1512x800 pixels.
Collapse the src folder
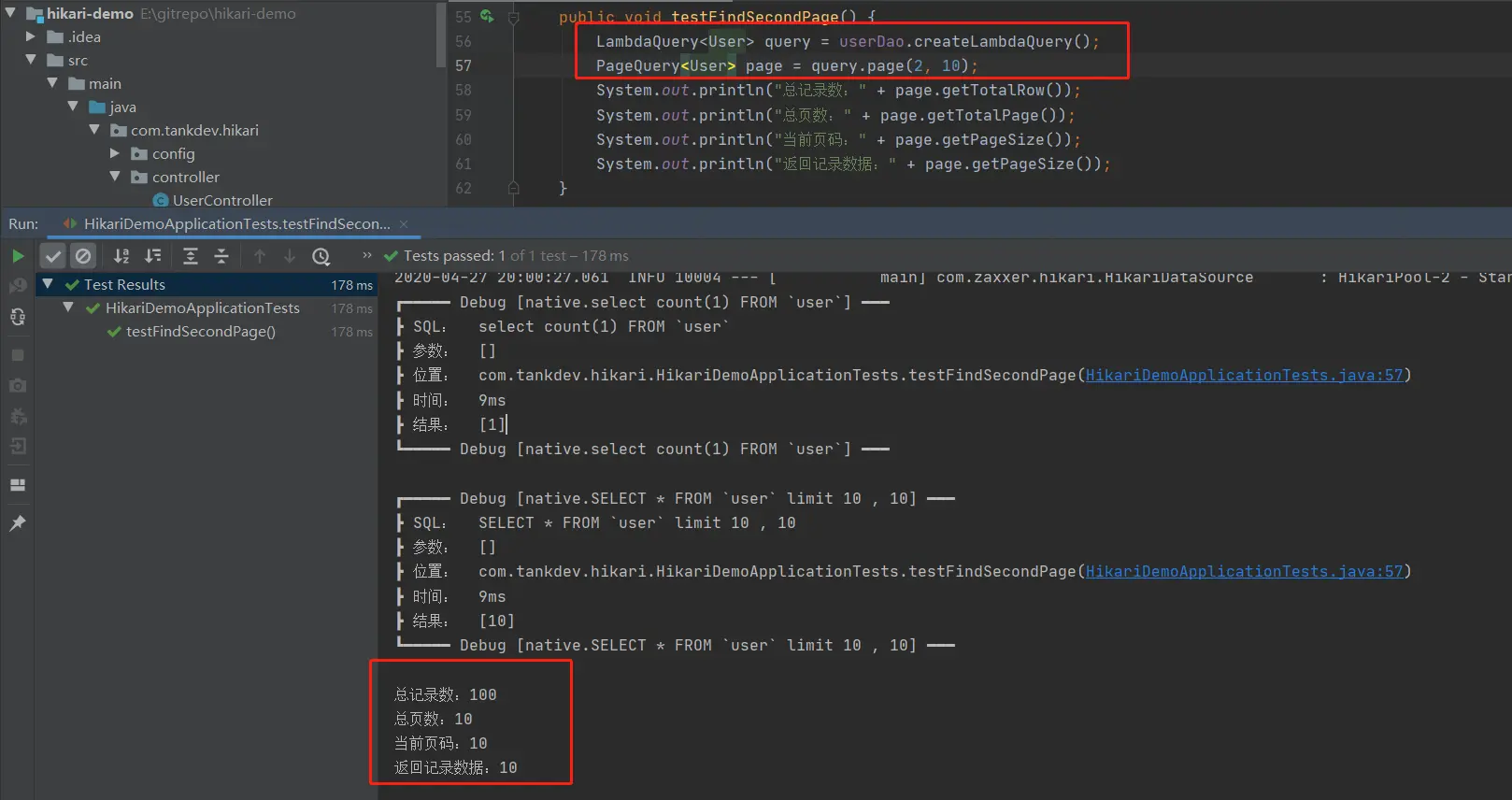31,60
